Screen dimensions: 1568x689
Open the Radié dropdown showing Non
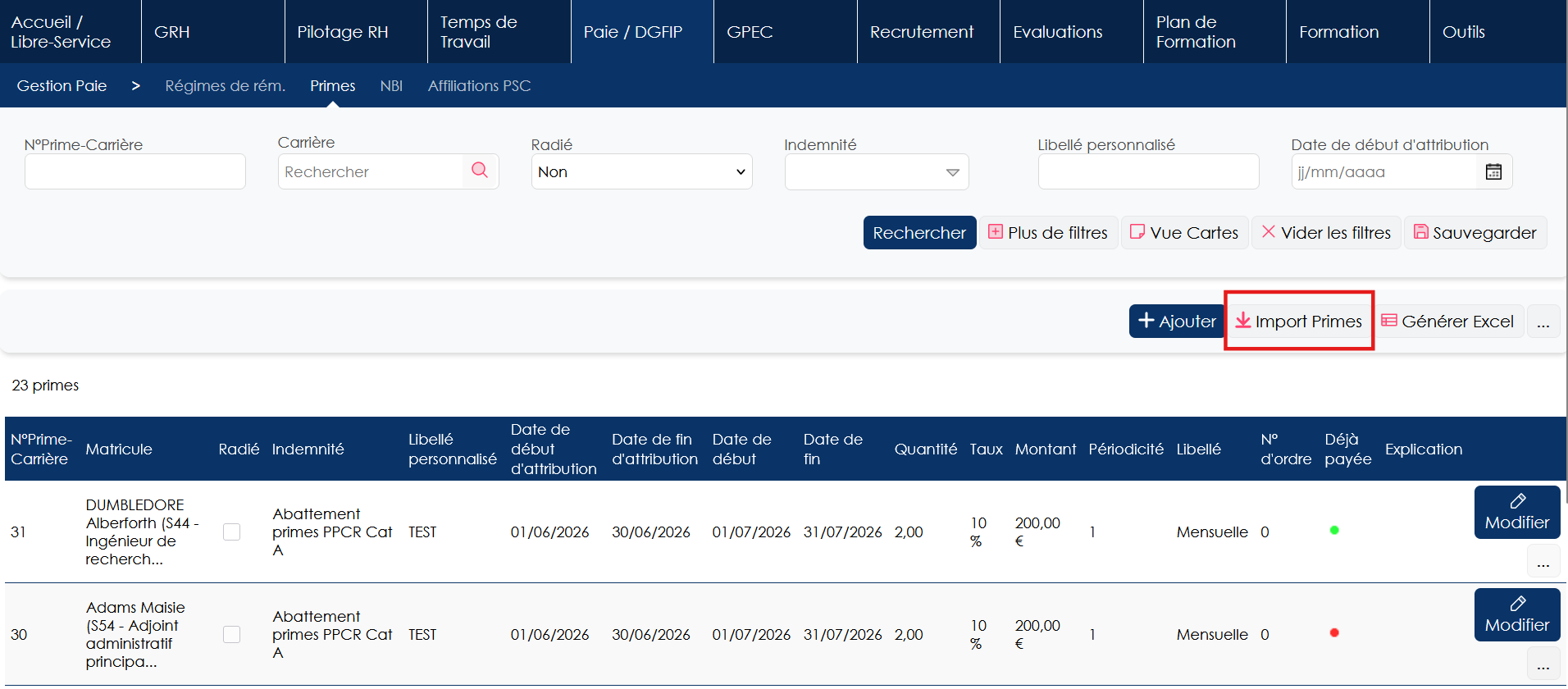[x=641, y=171]
